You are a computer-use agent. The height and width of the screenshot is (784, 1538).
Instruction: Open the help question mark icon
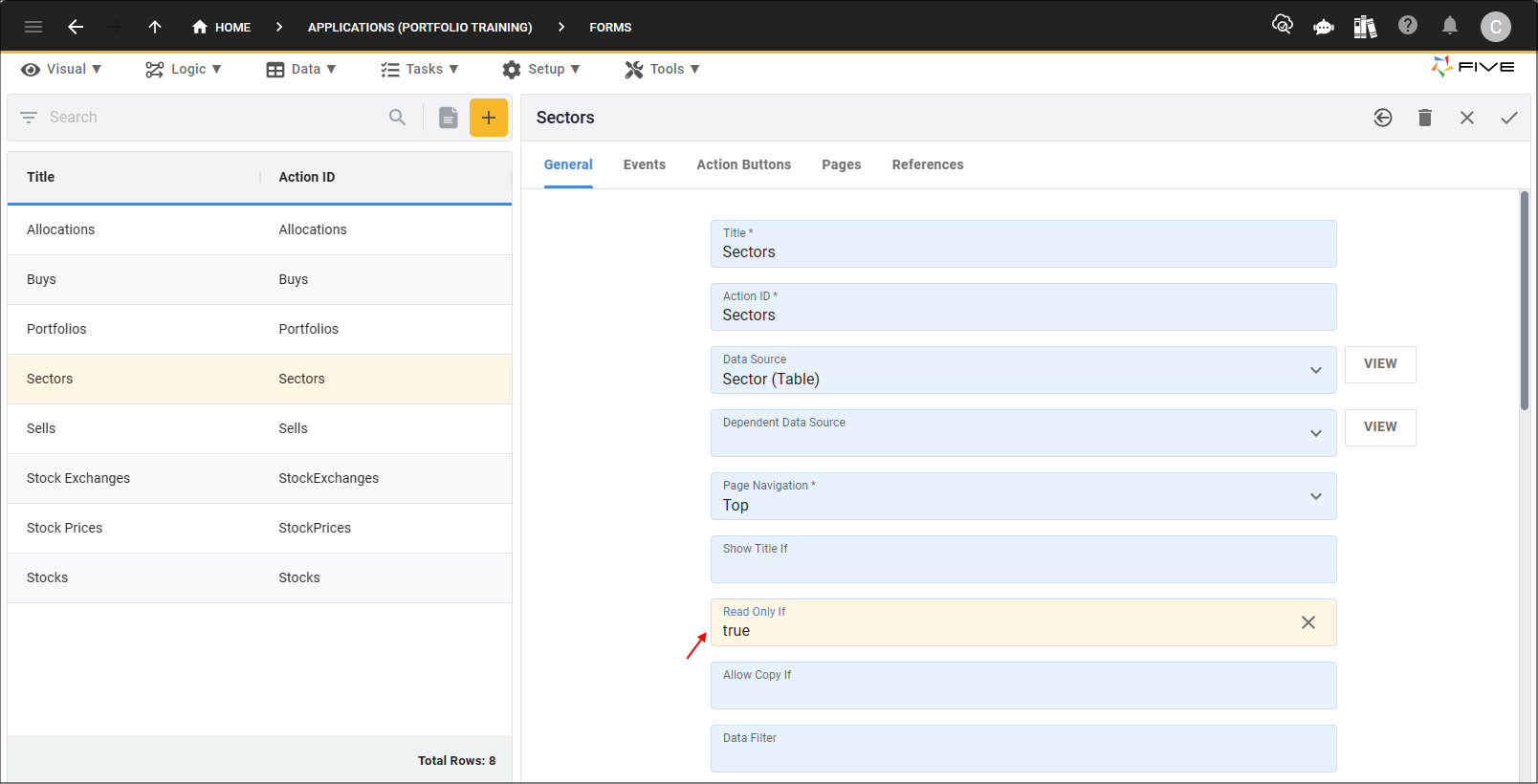pyautogui.click(x=1408, y=25)
